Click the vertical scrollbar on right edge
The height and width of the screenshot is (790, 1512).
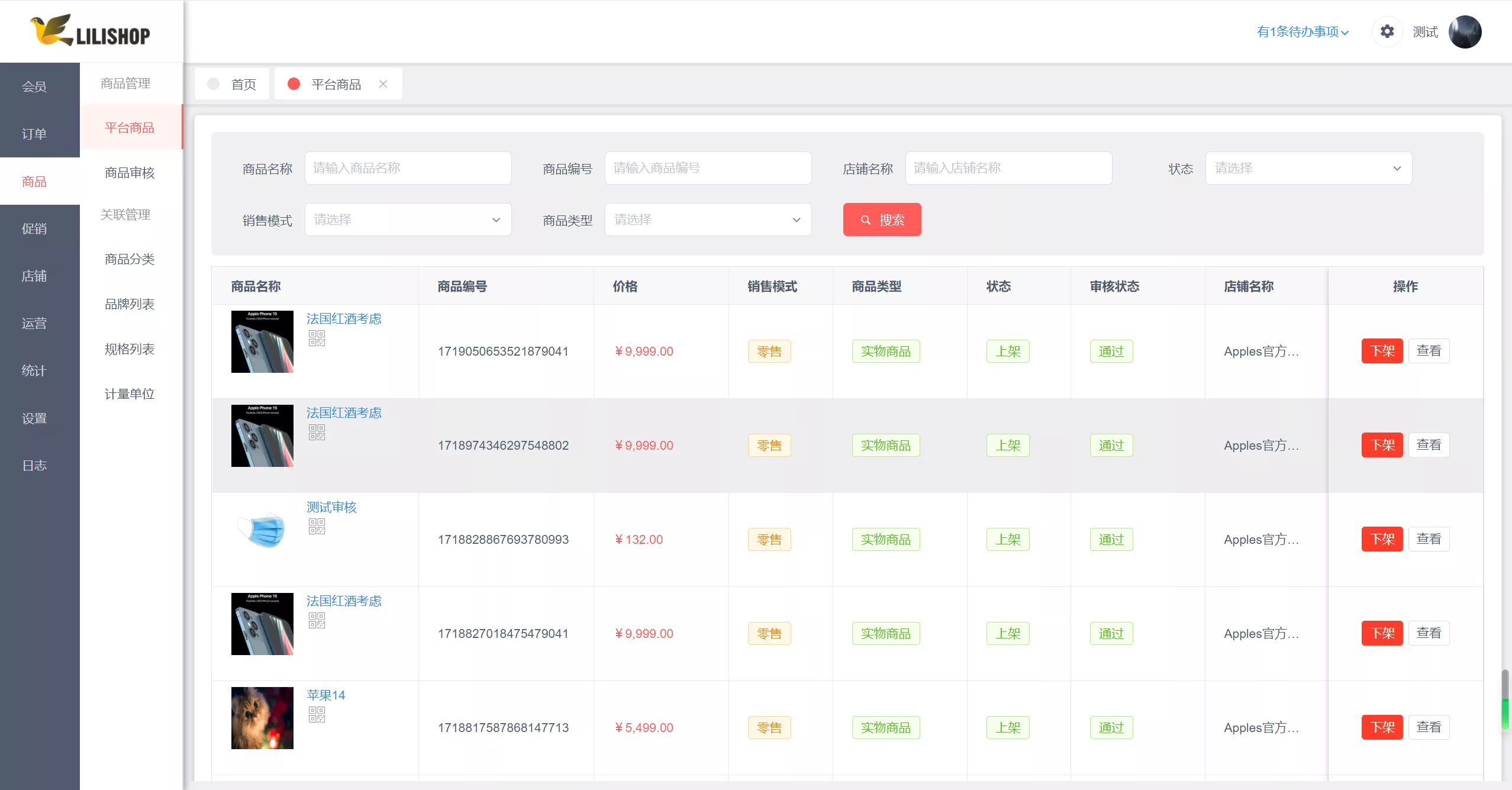(x=1504, y=698)
